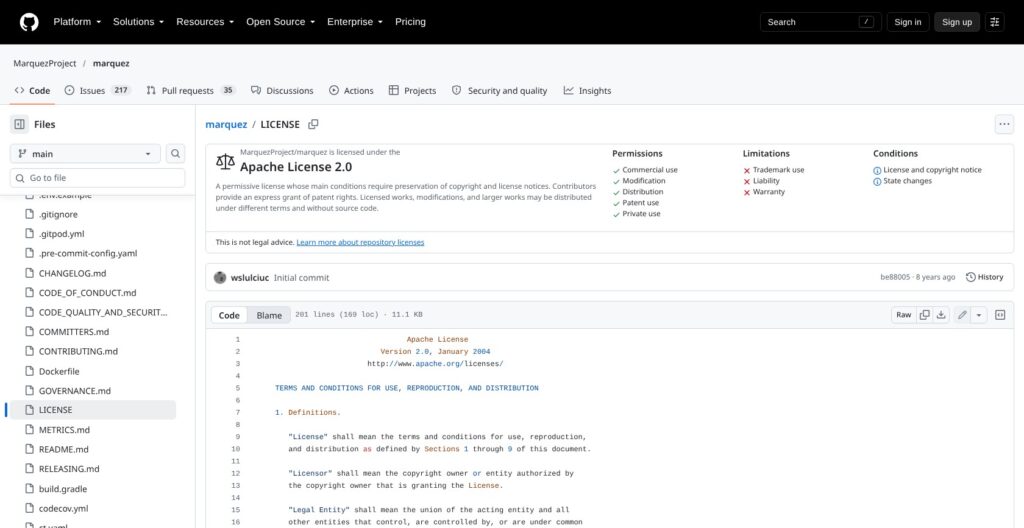Copy file path icon next to LICENSE
Image resolution: width=1024 pixels, height=528 pixels.
[x=313, y=124]
